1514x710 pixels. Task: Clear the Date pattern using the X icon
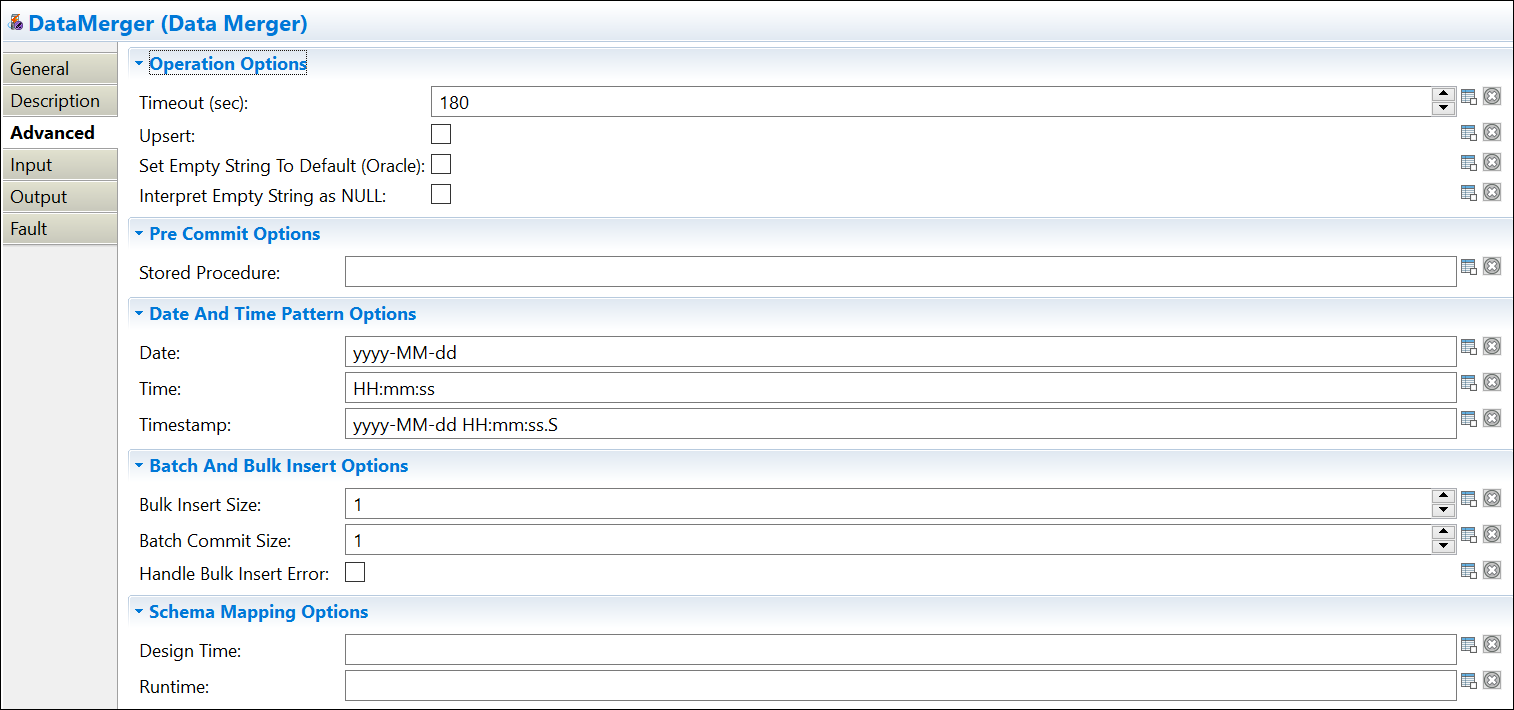click(1491, 346)
